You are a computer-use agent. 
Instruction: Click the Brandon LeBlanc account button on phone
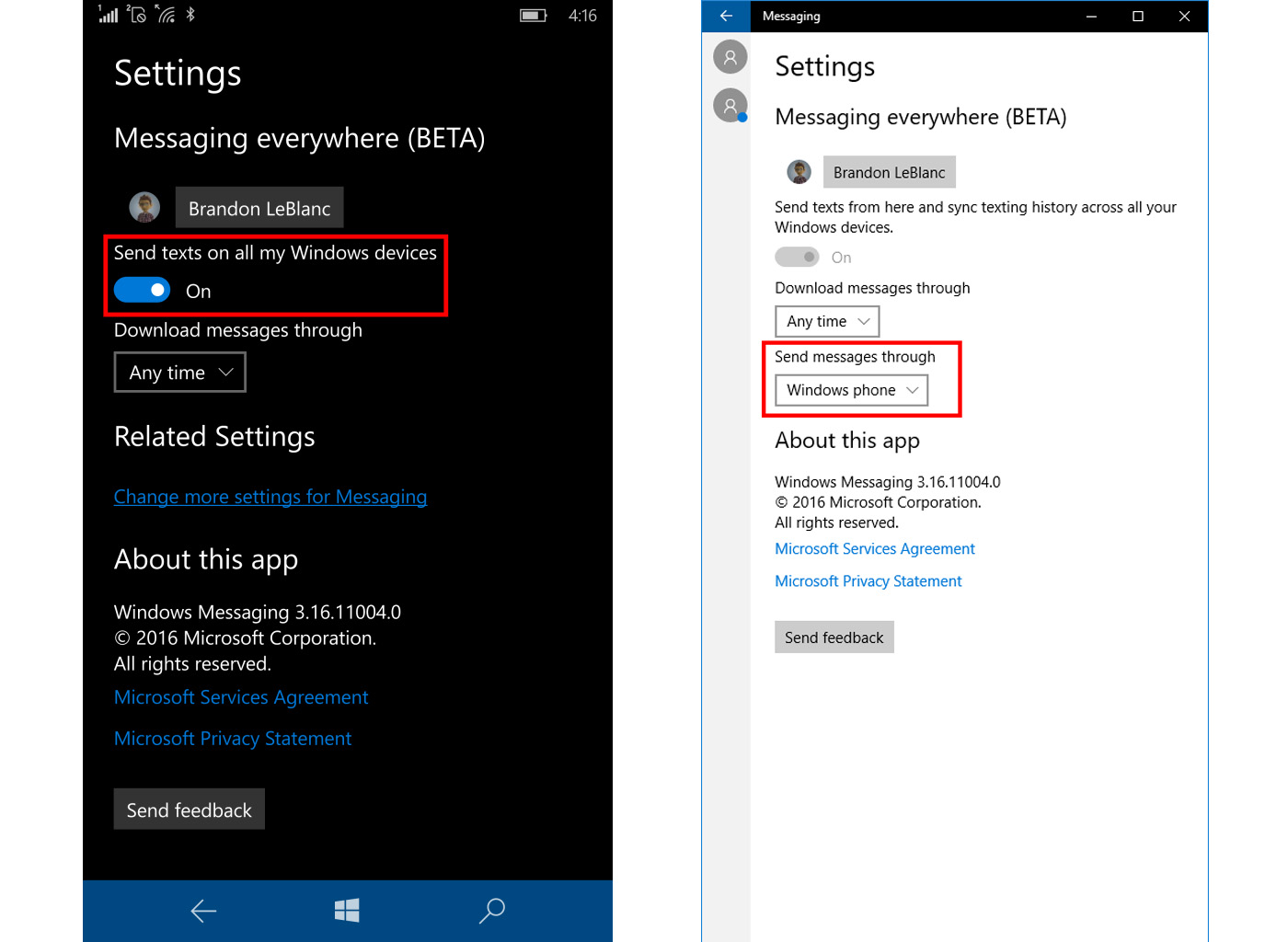[259, 208]
